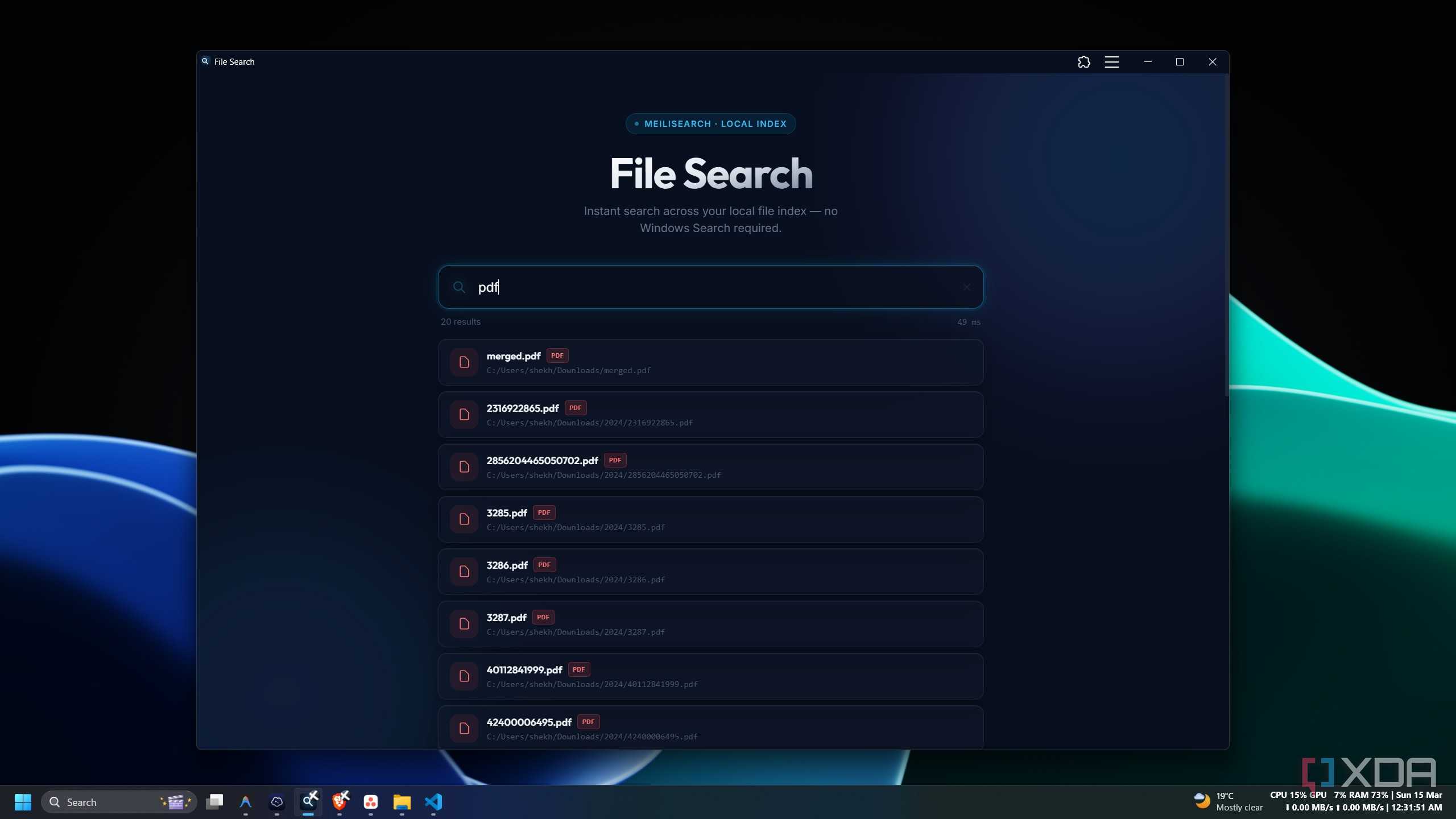Image resolution: width=1456 pixels, height=819 pixels.
Task: Open the Windows Start menu
Action: click(23, 803)
